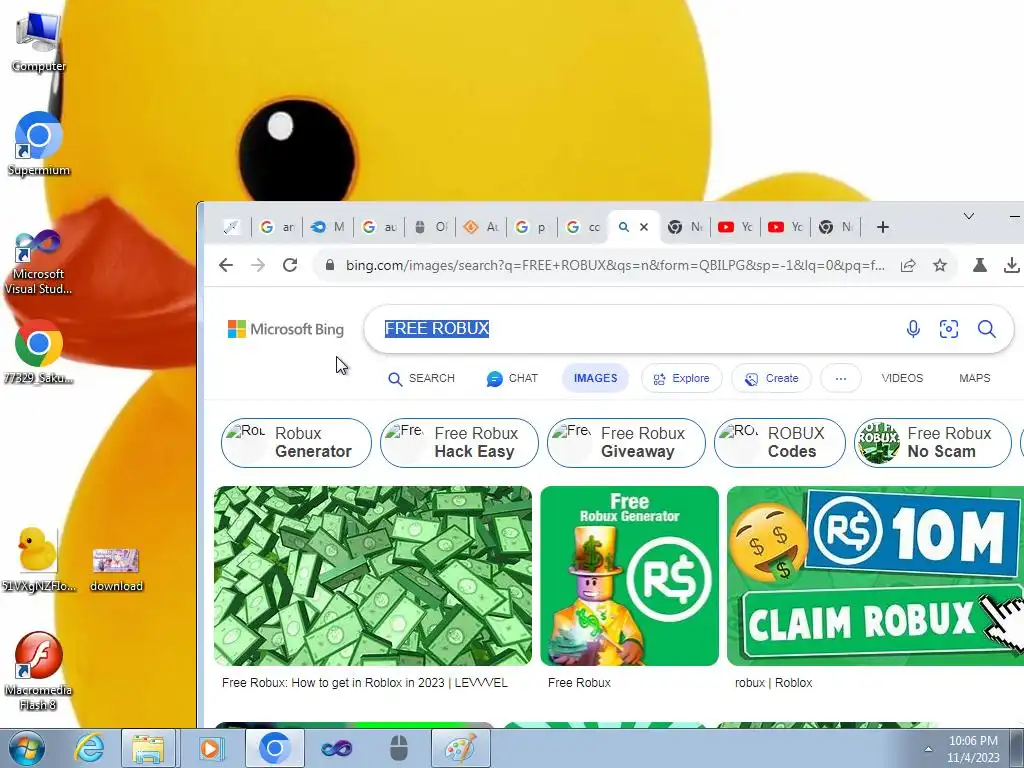Select the download image file on desktop

(116, 569)
